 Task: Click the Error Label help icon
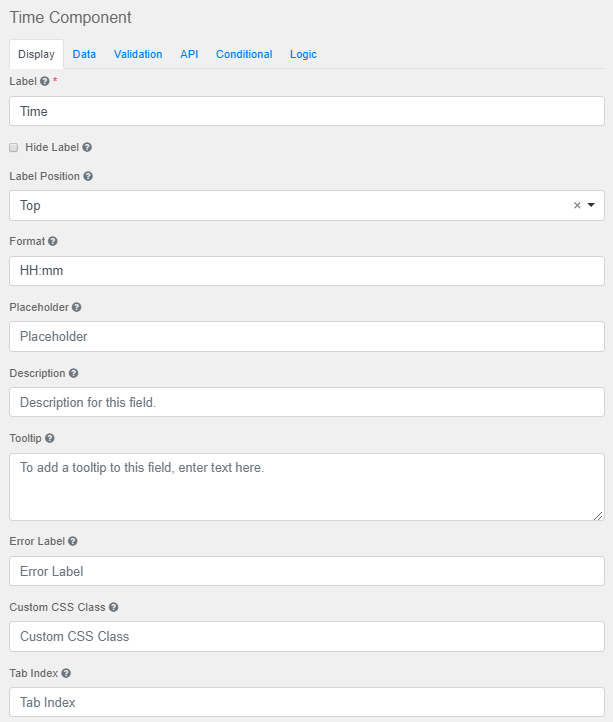click(x=73, y=541)
